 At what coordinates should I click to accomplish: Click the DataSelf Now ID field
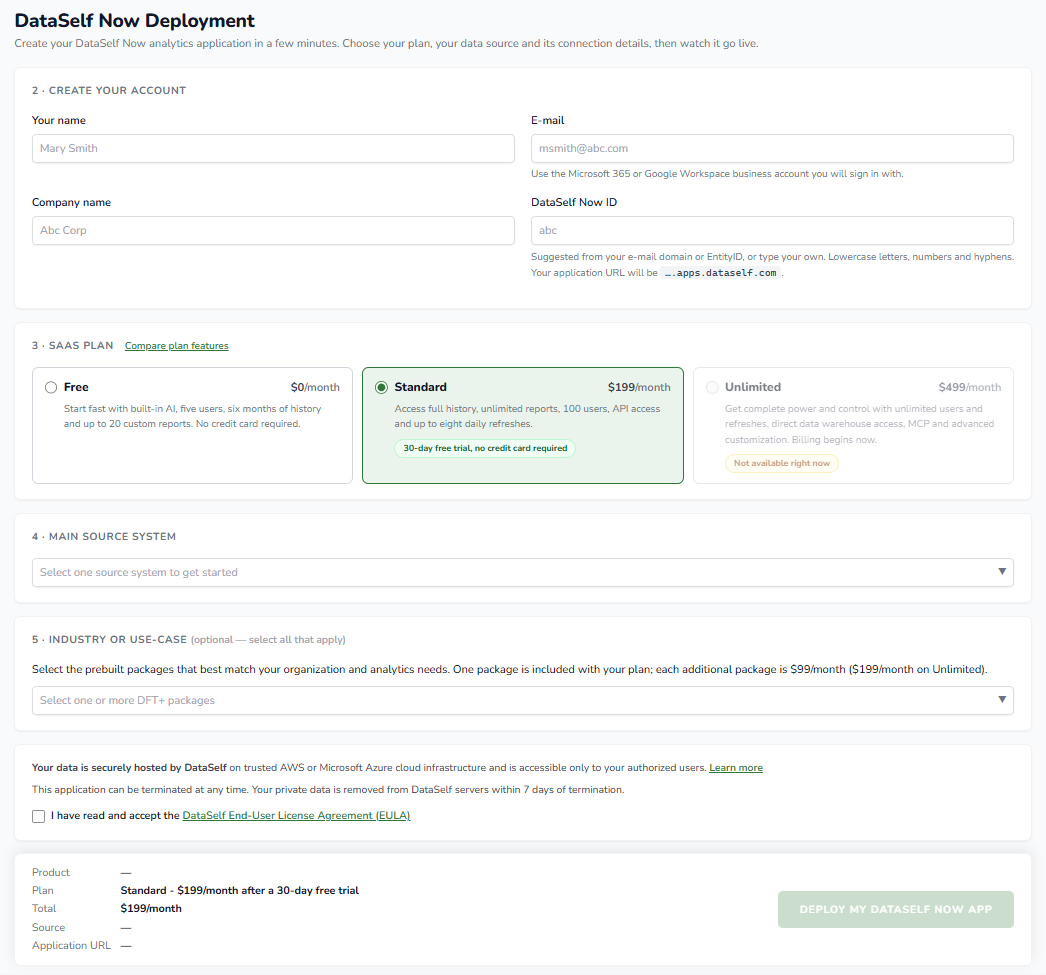[x=772, y=230]
